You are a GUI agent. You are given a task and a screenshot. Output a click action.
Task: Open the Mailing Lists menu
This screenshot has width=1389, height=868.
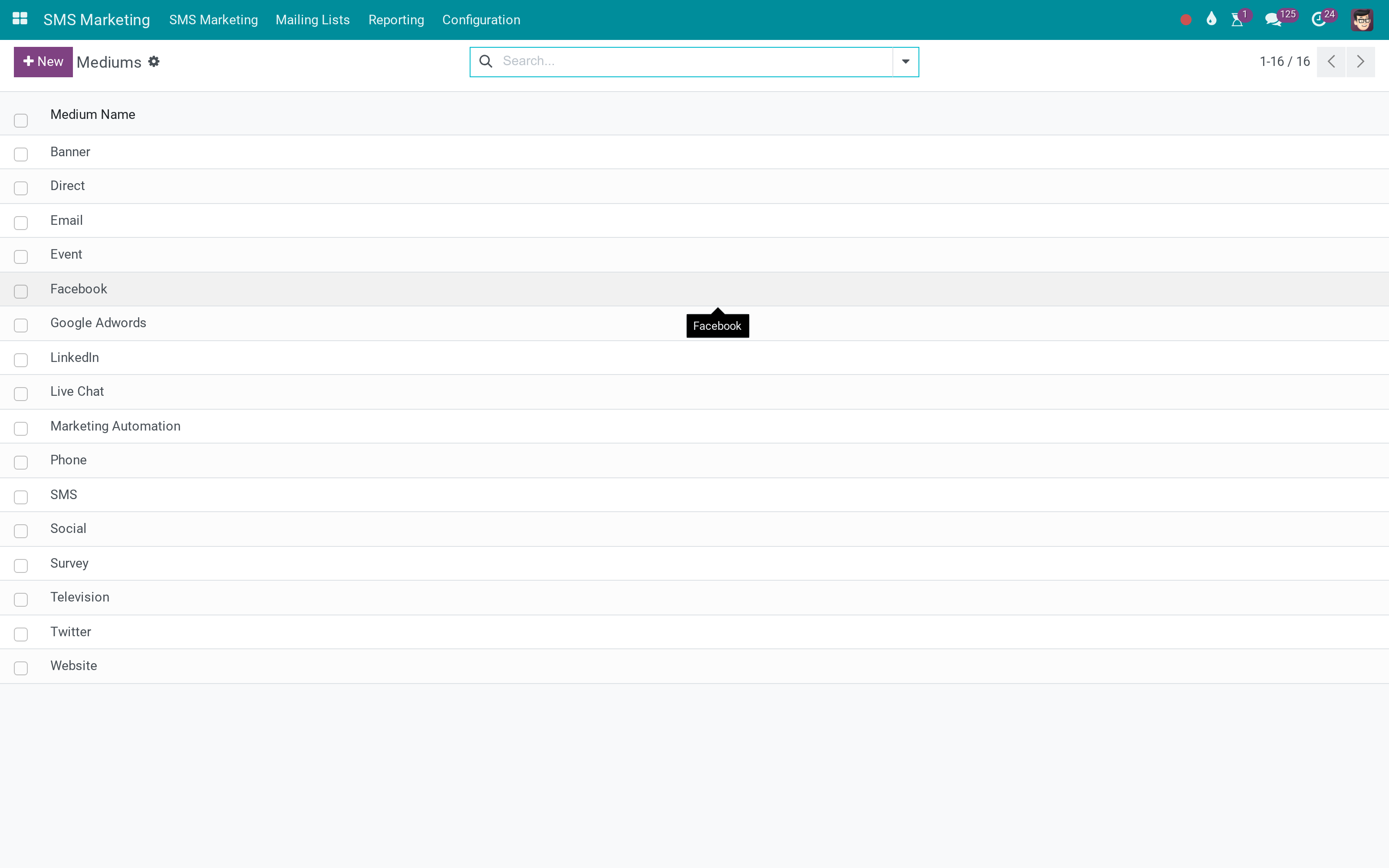[313, 20]
